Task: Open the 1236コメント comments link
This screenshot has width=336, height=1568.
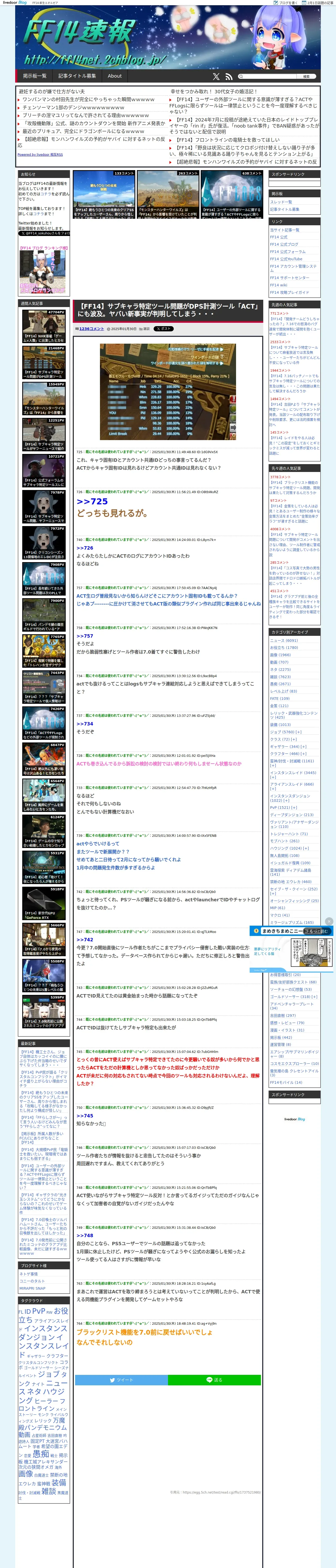Action: click(92, 329)
